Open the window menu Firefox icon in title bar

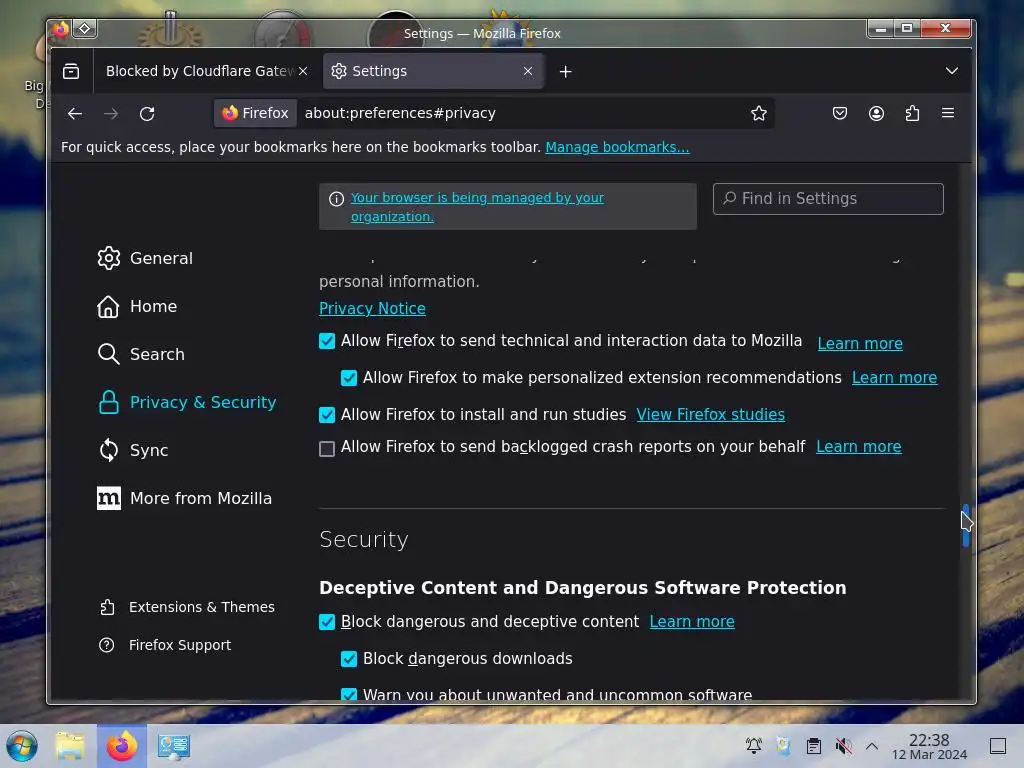click(x=61, y=29)
